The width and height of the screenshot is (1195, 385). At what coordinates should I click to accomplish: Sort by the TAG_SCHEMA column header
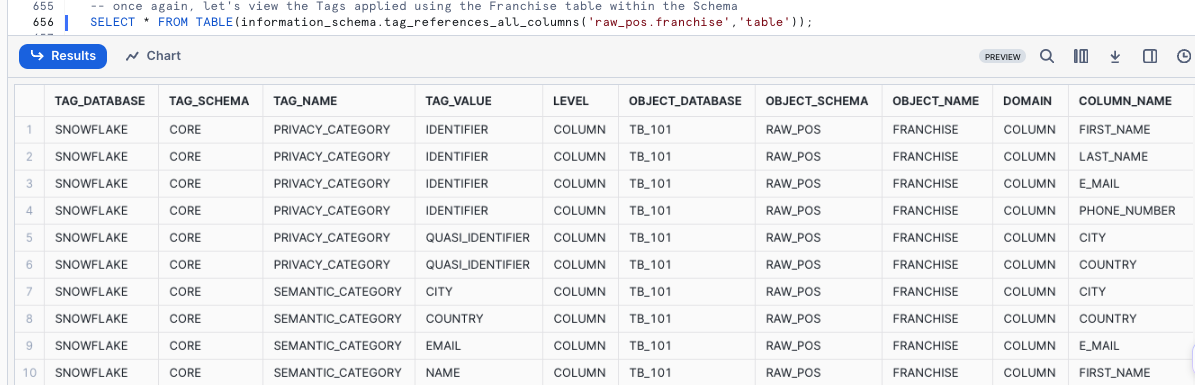[x=209, y=101]
